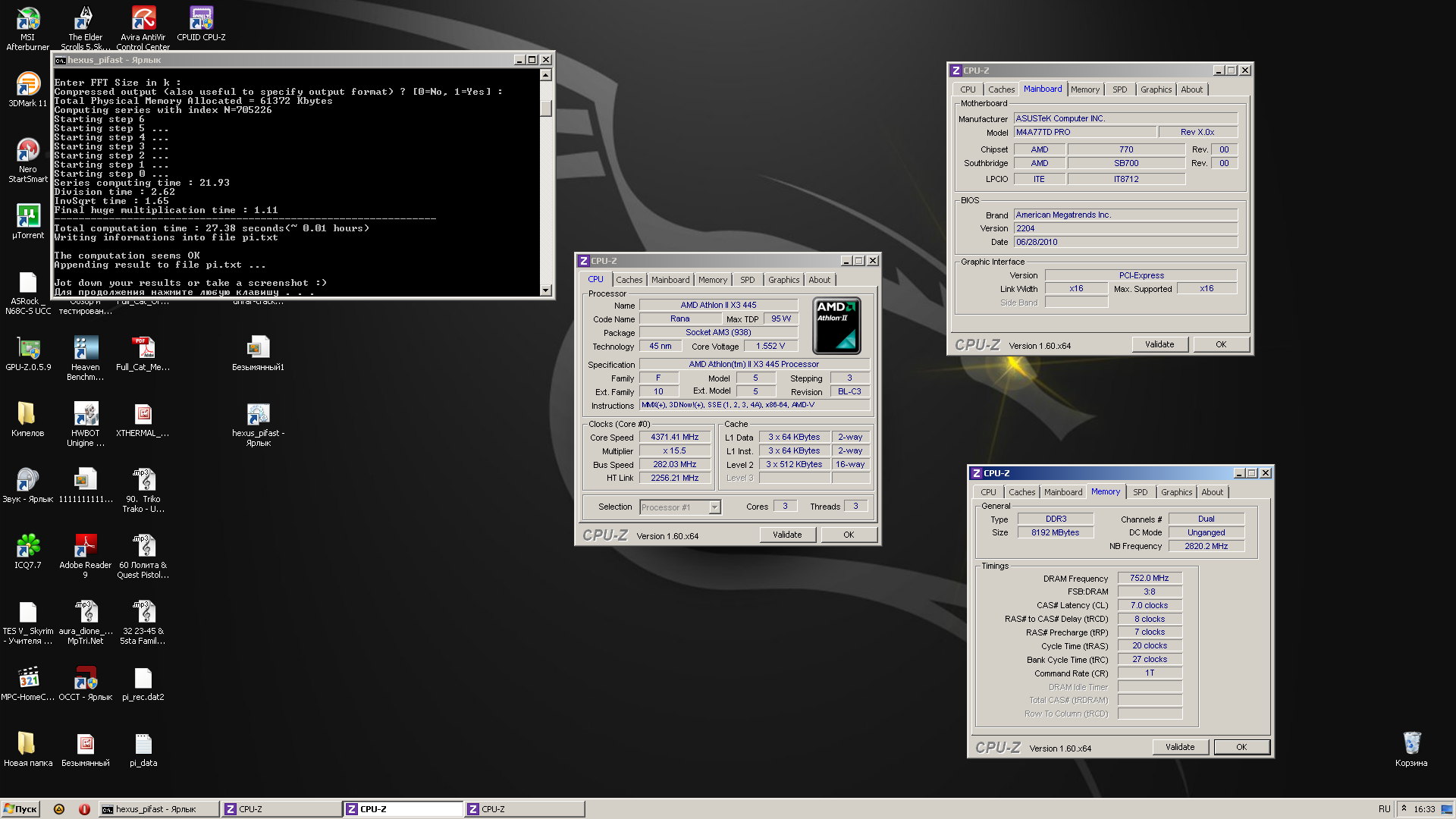Select the OCCT shortcut icon

(86, 683)
